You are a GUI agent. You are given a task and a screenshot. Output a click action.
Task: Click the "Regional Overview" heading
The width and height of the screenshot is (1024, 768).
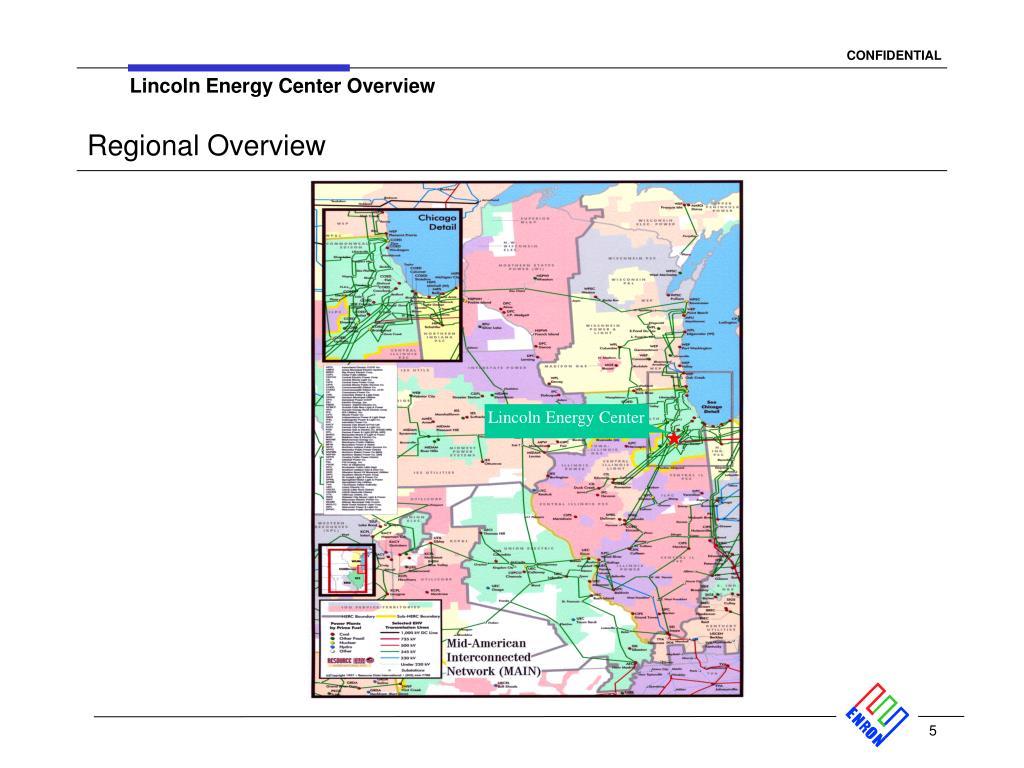point(206,146)
